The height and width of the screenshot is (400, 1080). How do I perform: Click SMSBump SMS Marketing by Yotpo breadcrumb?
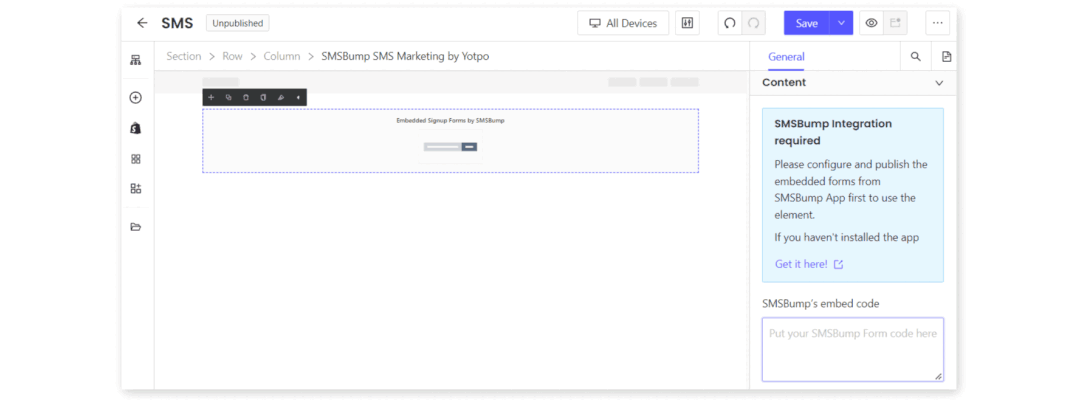click(x=405, y=56)
